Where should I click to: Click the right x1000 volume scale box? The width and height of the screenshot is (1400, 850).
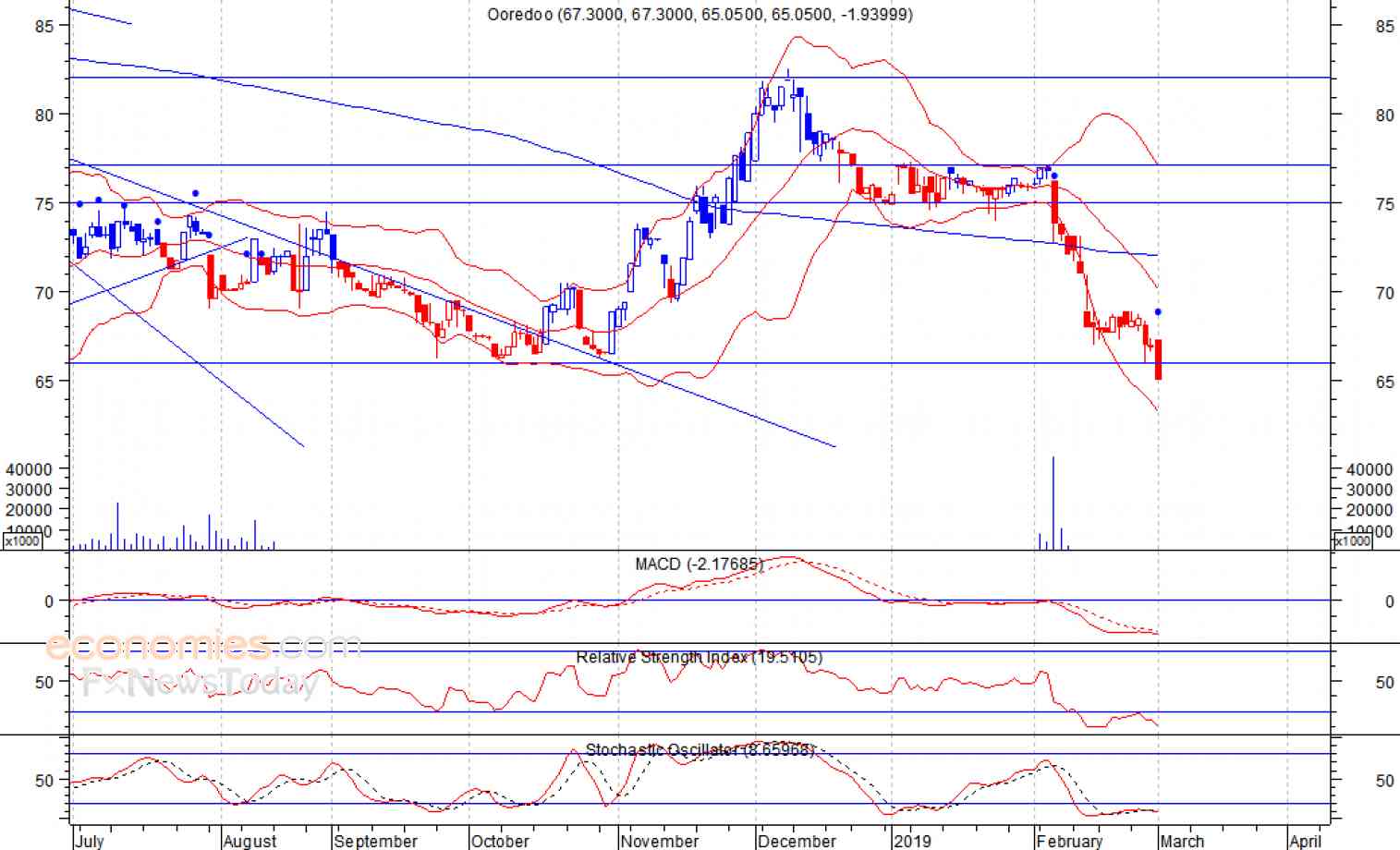(1352, 541)
